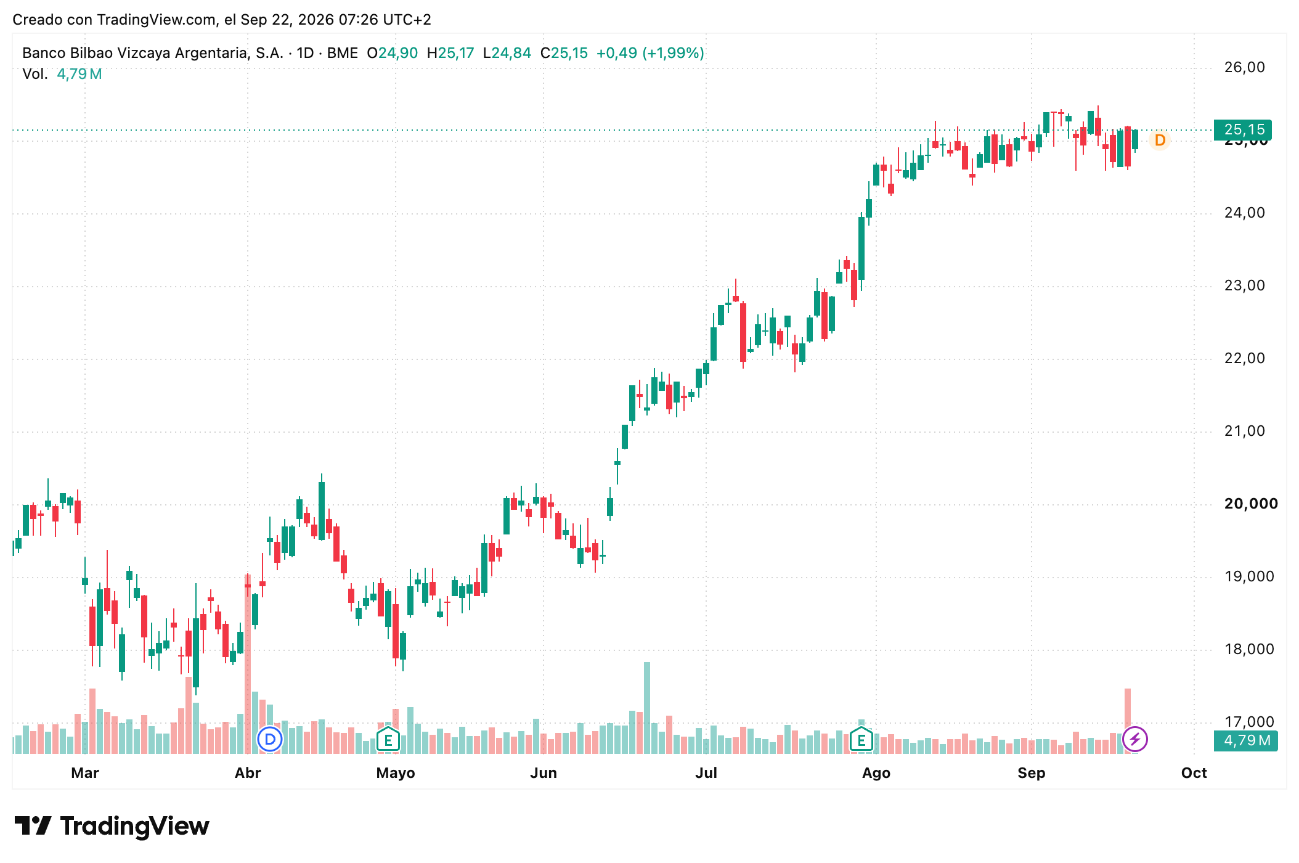Viewport: 1299px width, 863px height.
Task: Click the 4,79 M volume axis label
Action: 1245,740
